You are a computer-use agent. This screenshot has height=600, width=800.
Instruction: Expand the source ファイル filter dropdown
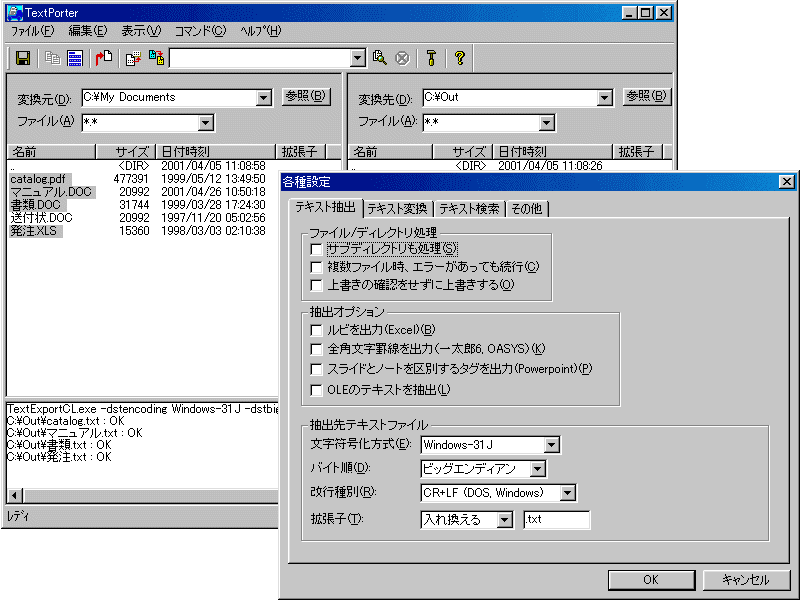pyautogui.click(x=206, y=122)
